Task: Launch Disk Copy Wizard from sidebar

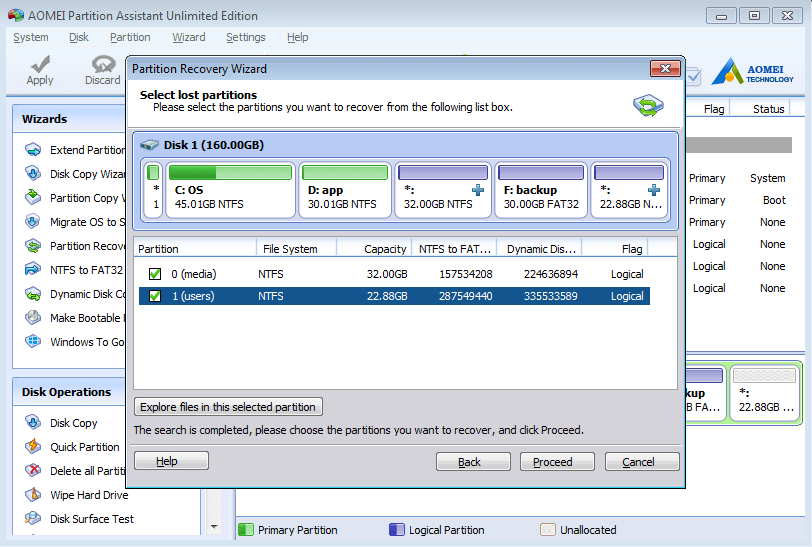Action: [x=33, y=174]
